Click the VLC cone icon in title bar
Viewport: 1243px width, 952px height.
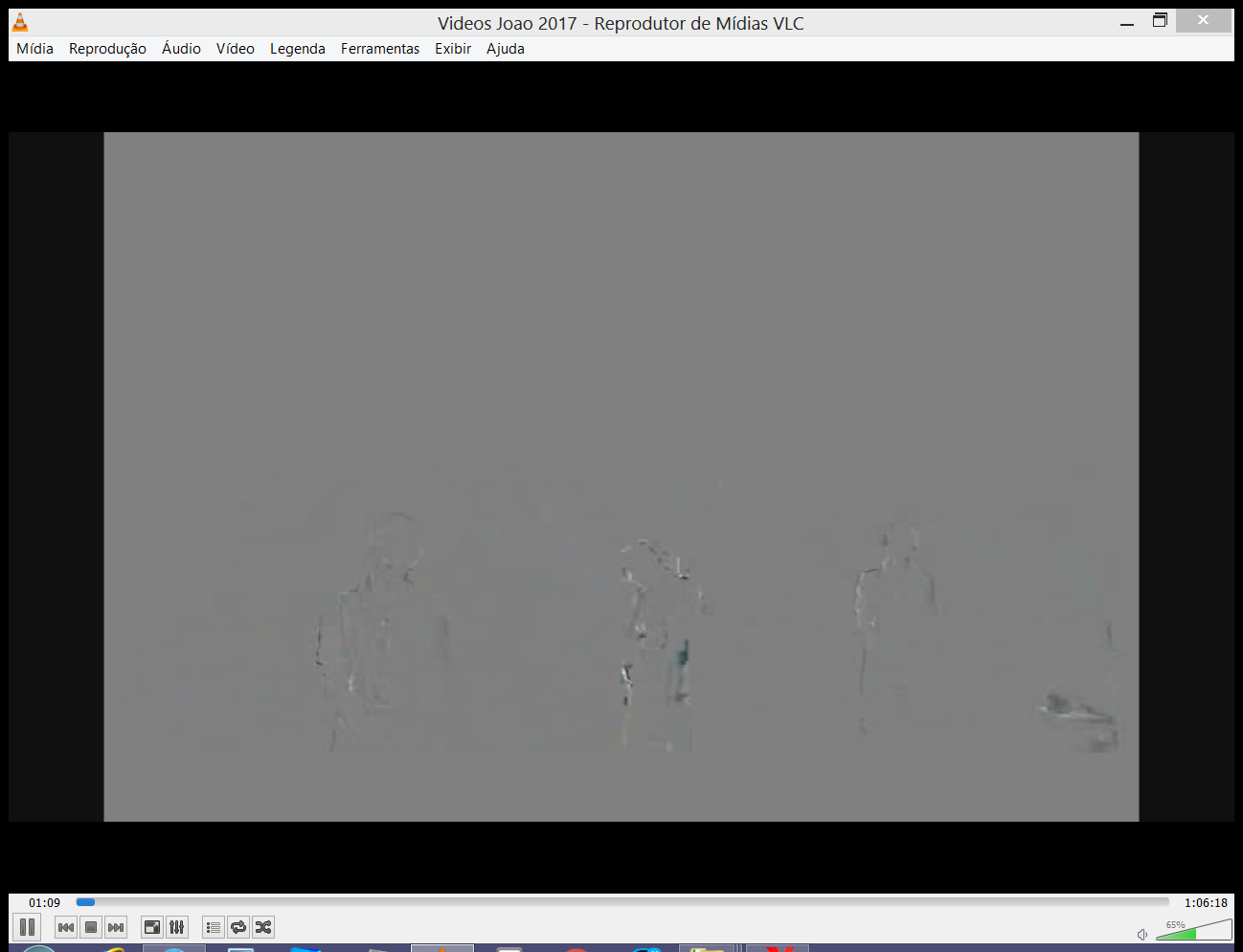(20, 22)
